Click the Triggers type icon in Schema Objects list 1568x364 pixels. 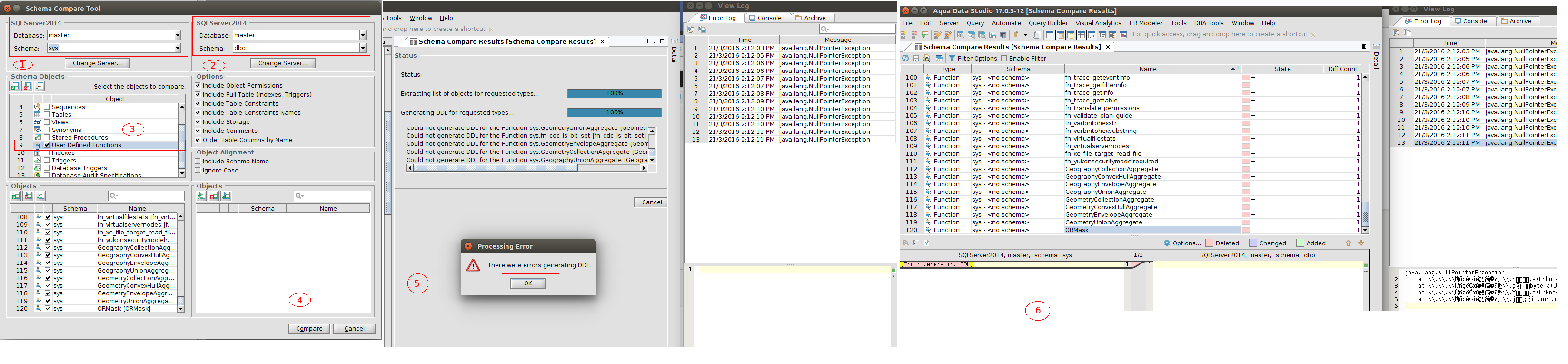point(38,161)
